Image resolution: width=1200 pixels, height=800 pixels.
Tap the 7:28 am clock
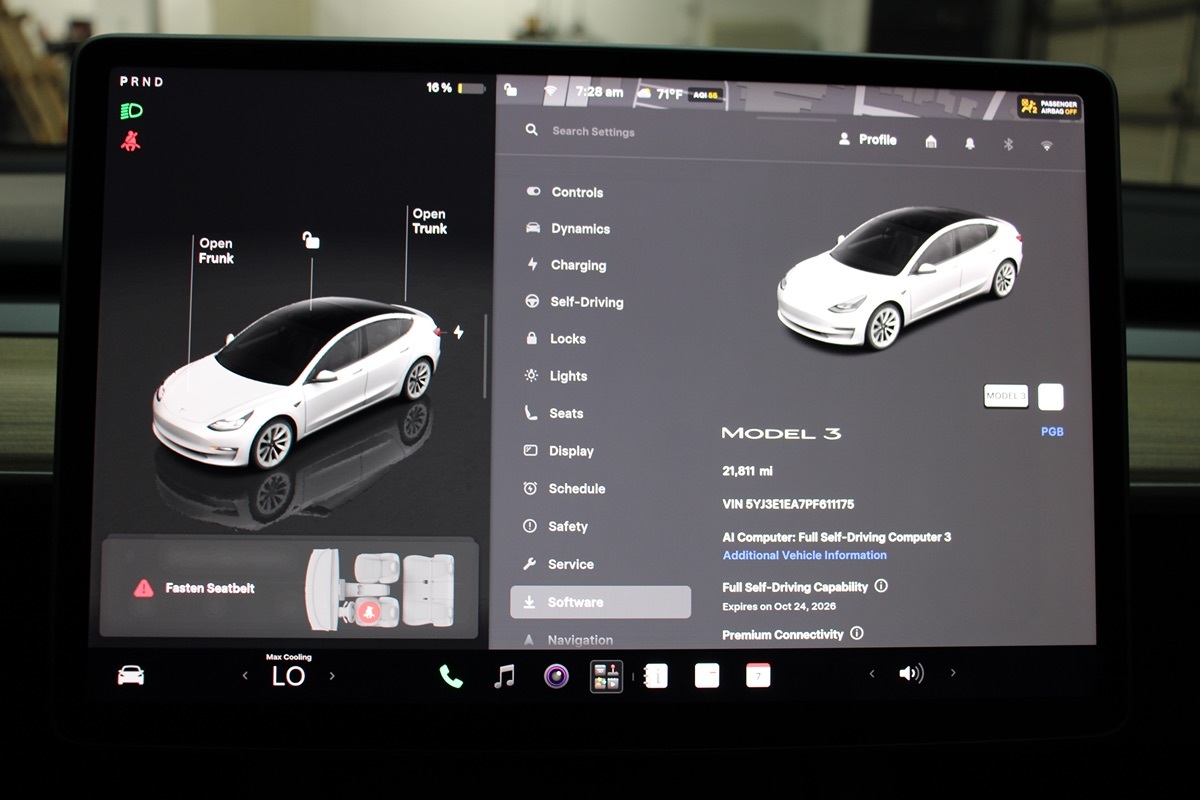(x=599, y=92)
